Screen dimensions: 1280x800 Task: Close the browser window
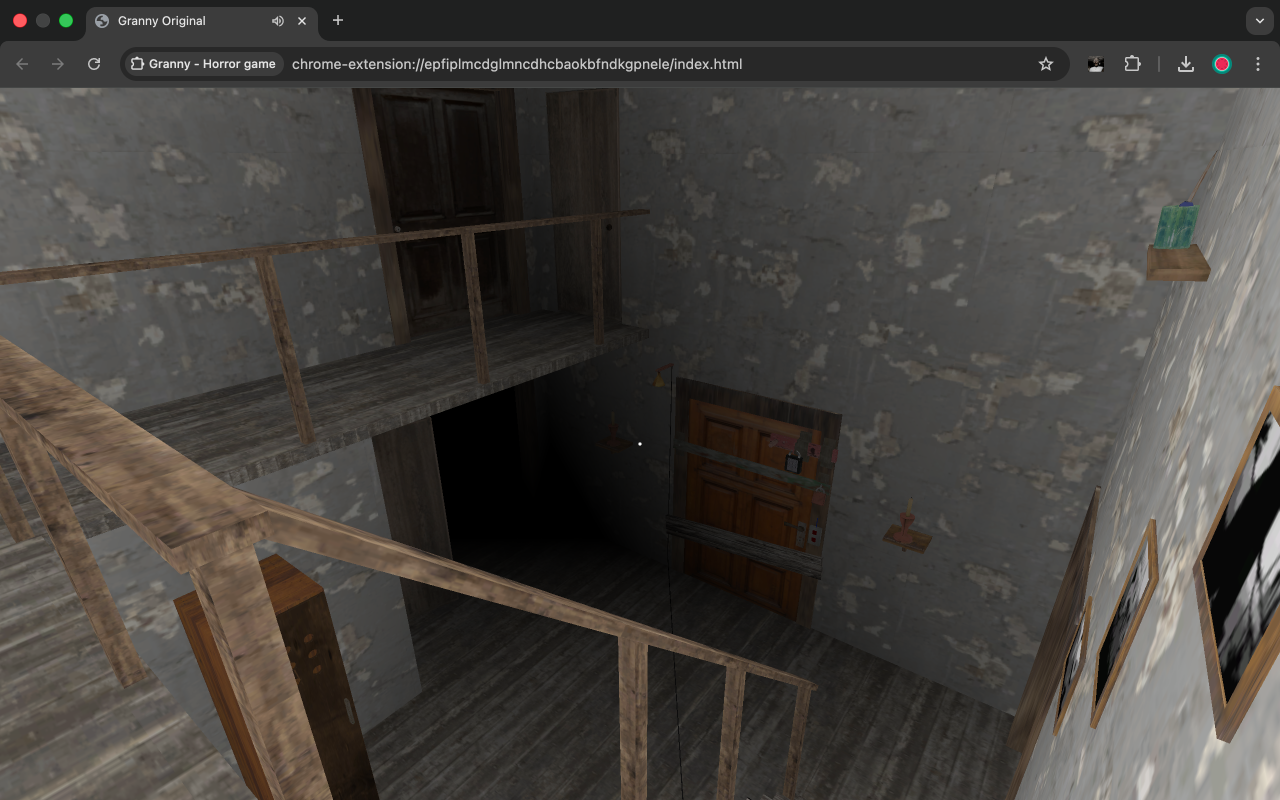(20, 21)
